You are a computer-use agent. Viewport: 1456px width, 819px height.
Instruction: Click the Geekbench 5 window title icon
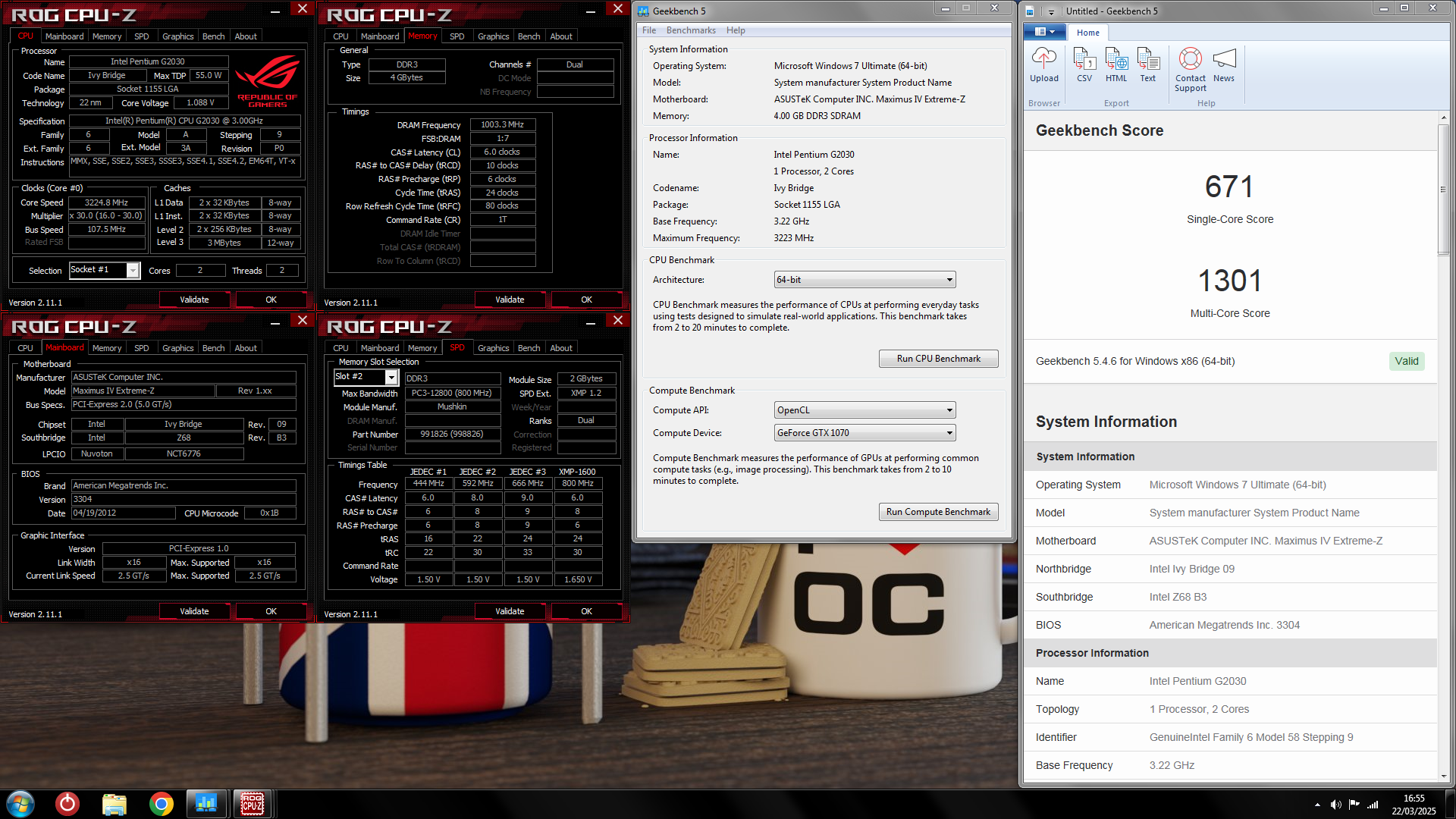[x=643, y=11]
